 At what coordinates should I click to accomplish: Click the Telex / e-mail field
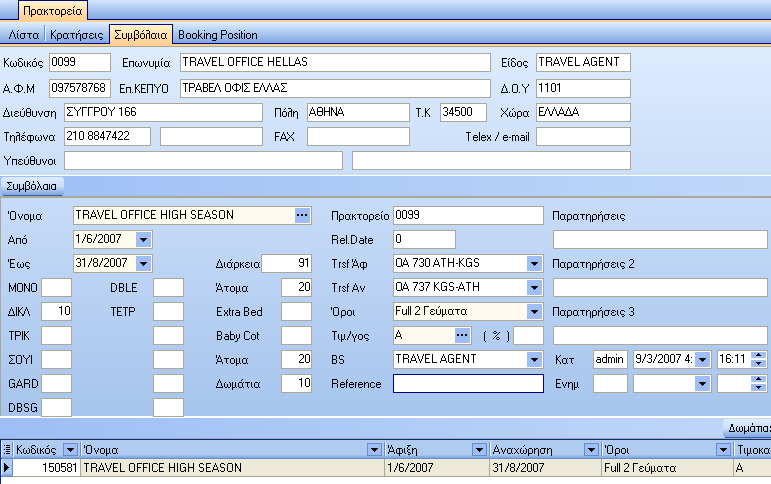[x=583, y=137]
